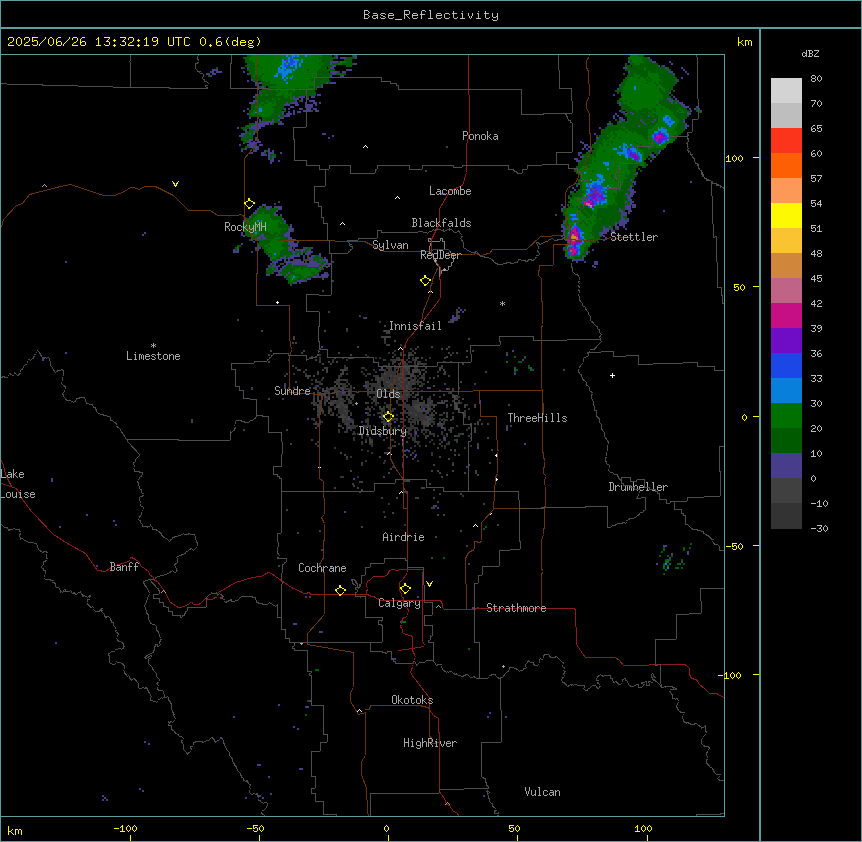The height and width of the screenshot is (842, 862).
Task: Click the Stettler city label
Action: tap(634, 237)
